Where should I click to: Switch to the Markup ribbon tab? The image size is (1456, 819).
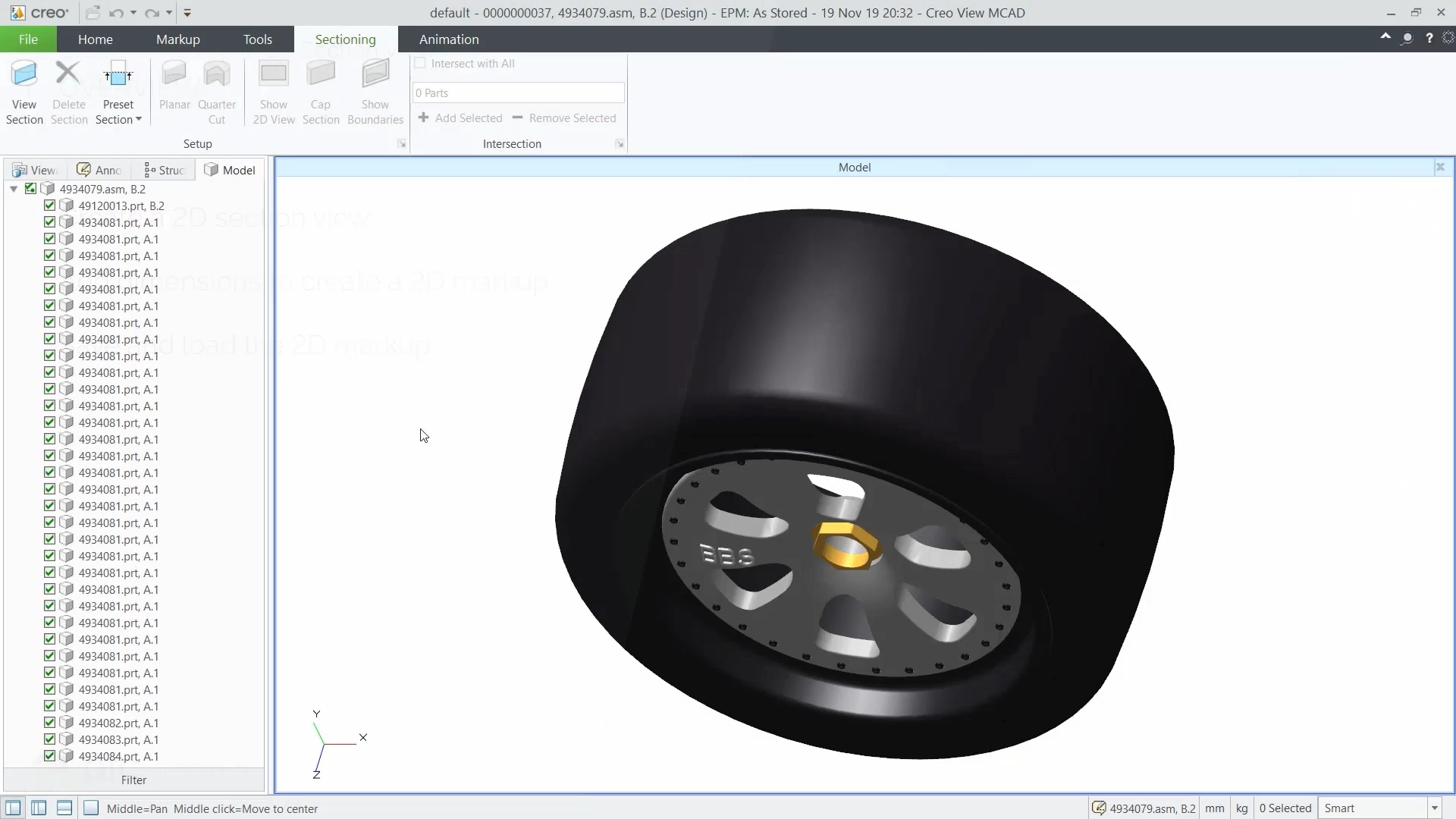pyautogui.click(x=178, y=39)
